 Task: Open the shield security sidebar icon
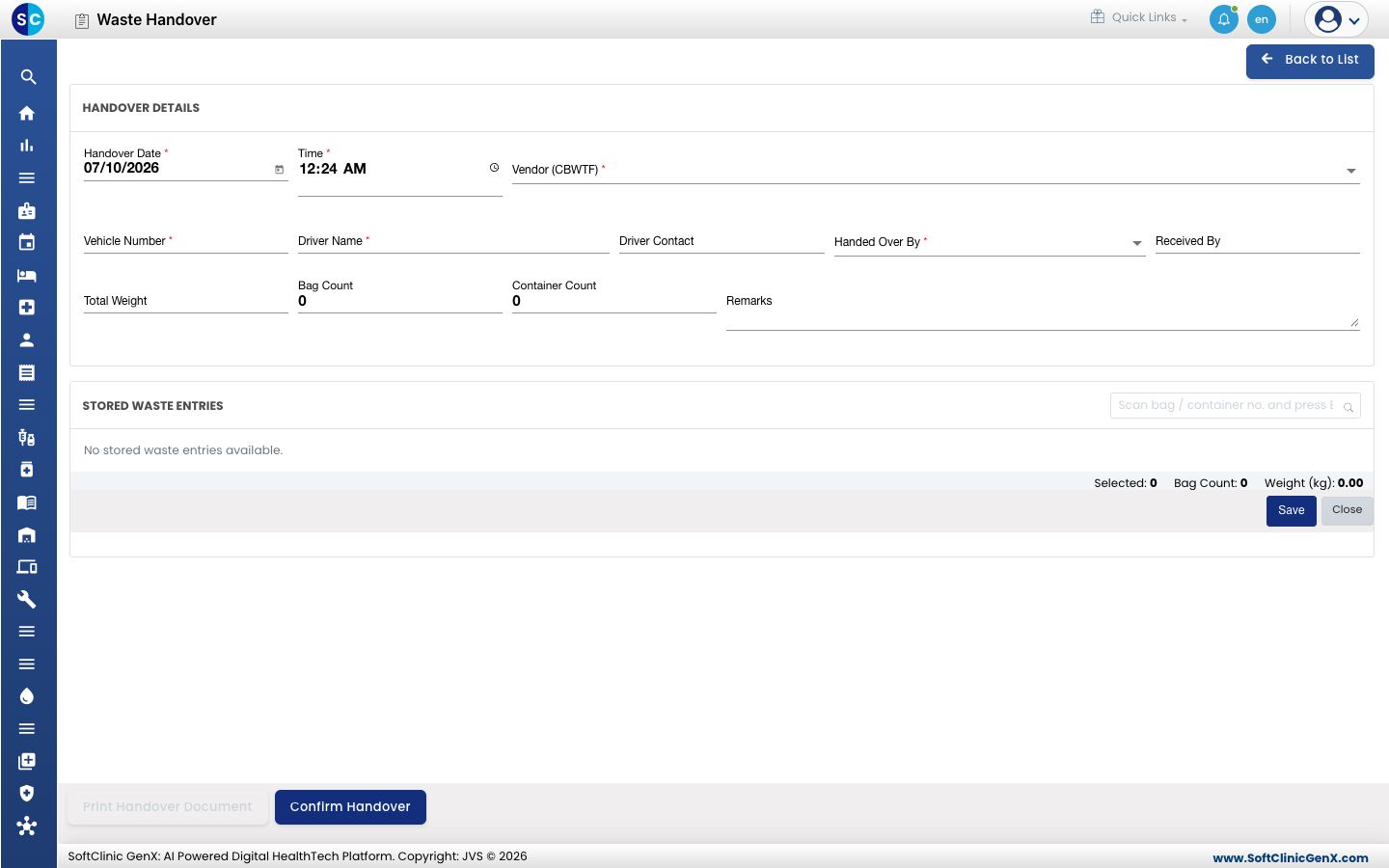tap(27, 793)
